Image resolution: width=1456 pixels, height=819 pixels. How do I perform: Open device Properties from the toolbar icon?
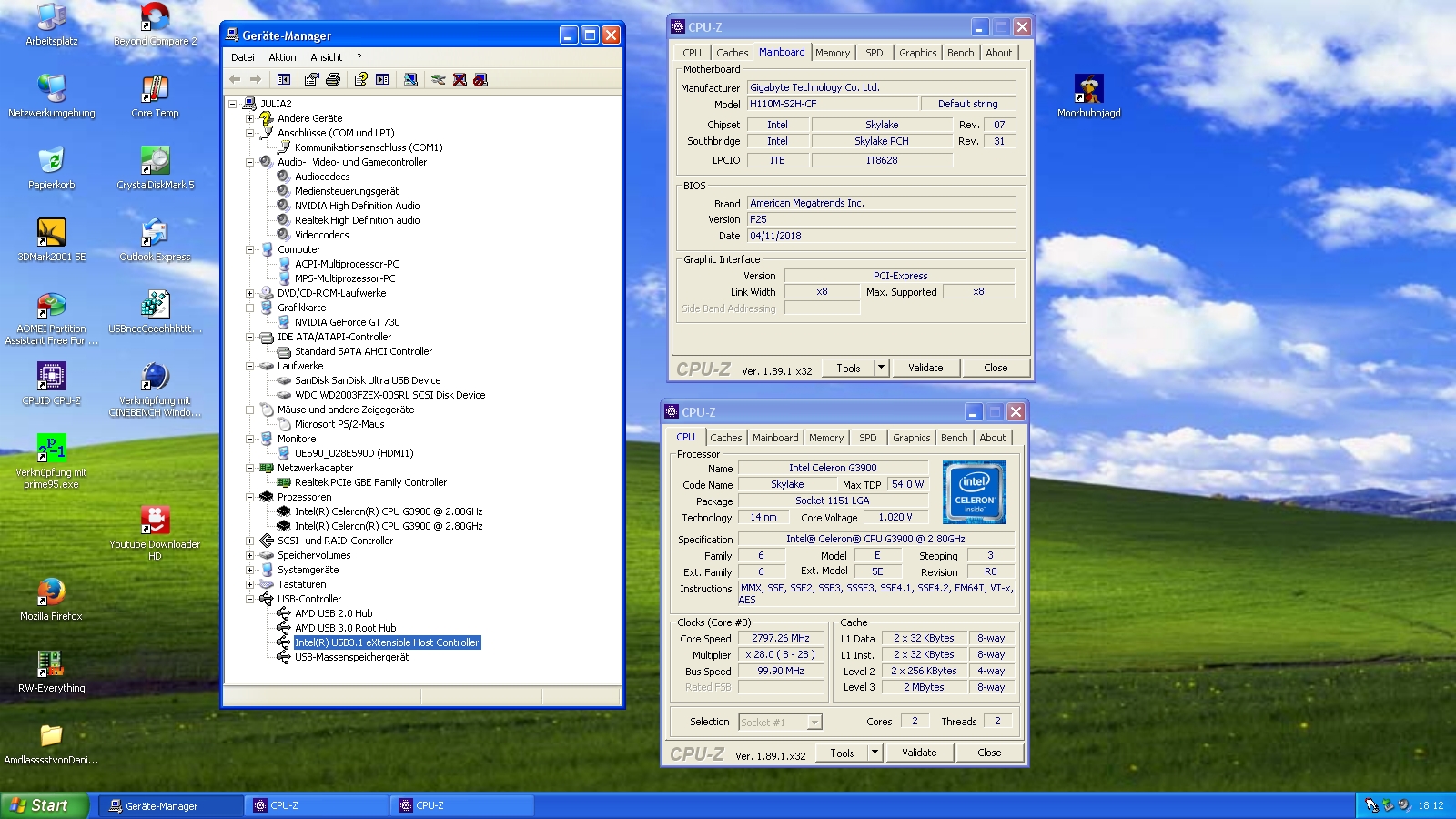pyautogui.click(x=311, y=80)
